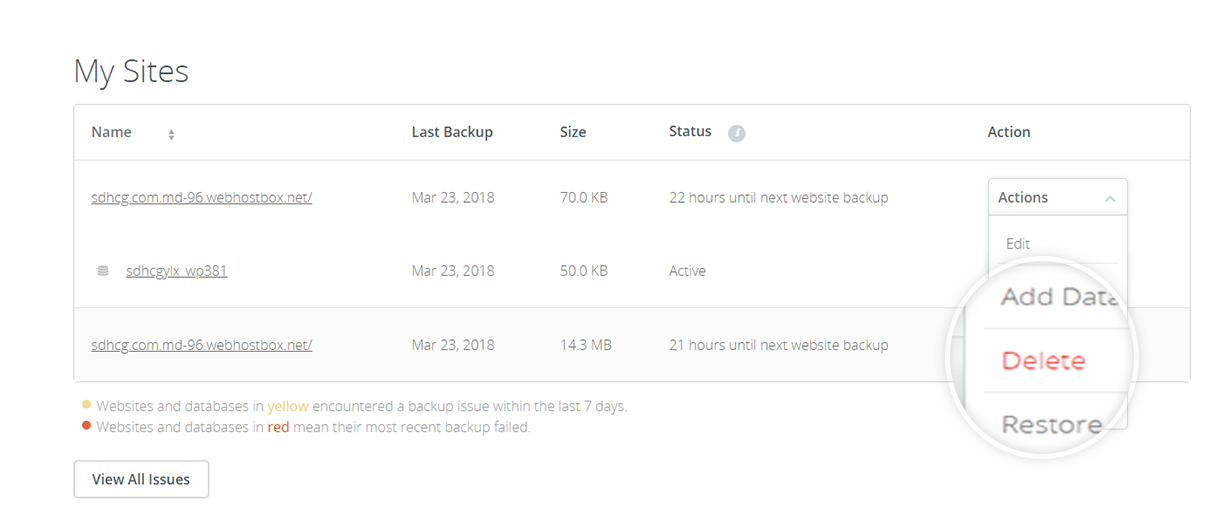
Task: Click the My Sites heading
Action: [131, 71]
